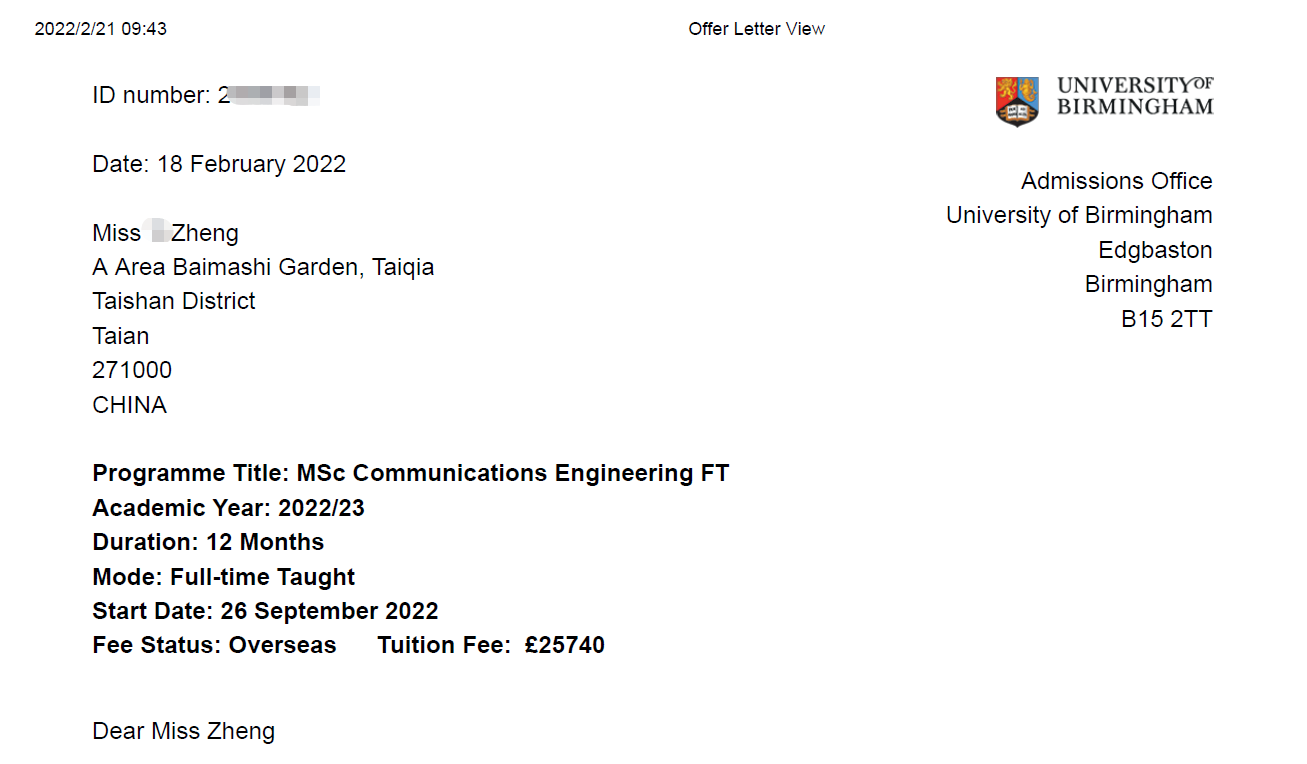Click the Taishan District line

[x=174, y=301]
